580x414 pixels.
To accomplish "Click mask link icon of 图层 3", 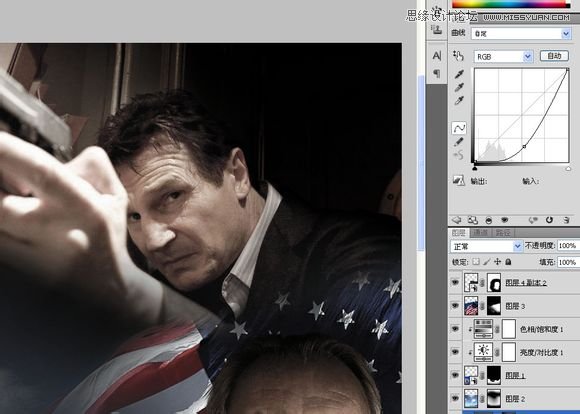I will click(482, 306).
